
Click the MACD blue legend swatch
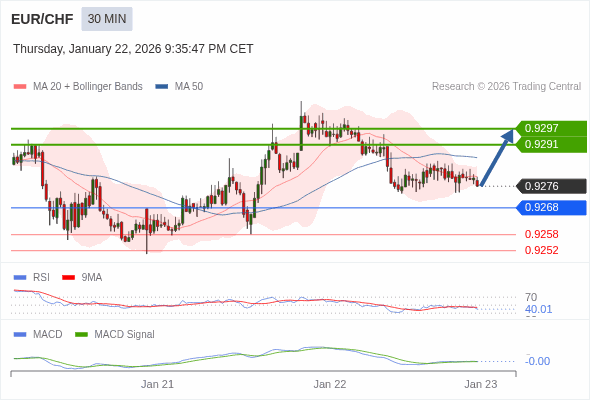[20, 335]
